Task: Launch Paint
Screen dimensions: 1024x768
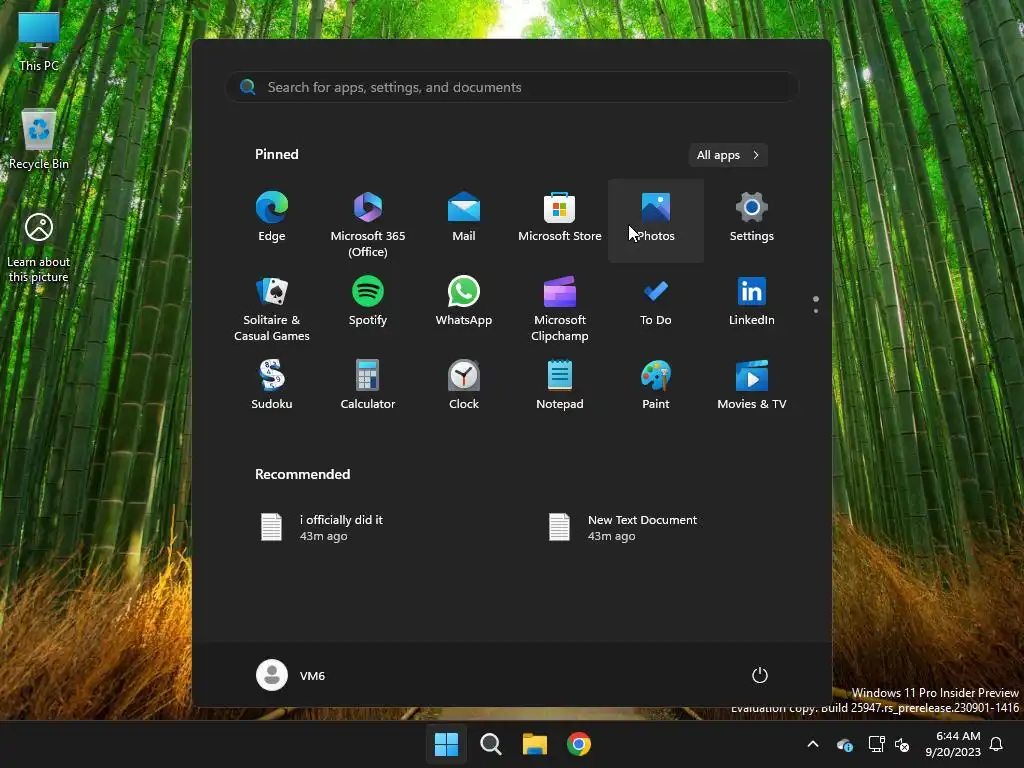Action: click(x=656, y=387)
